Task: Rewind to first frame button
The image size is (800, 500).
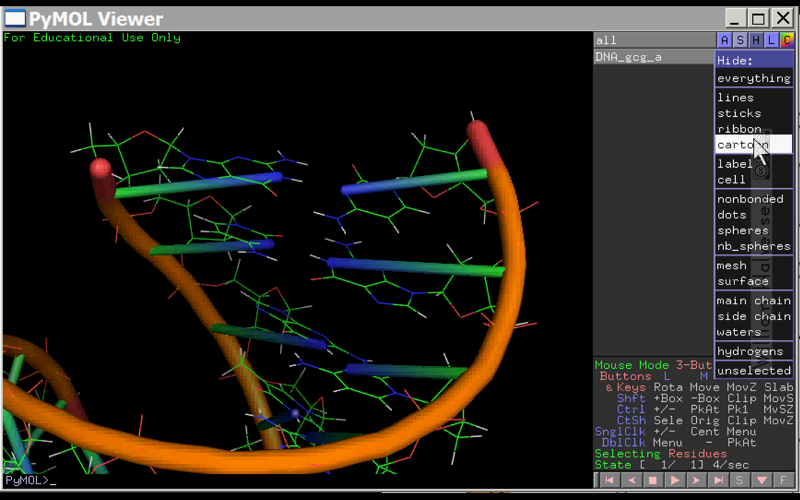Action: pyautogui.click(x=609, y=480)
